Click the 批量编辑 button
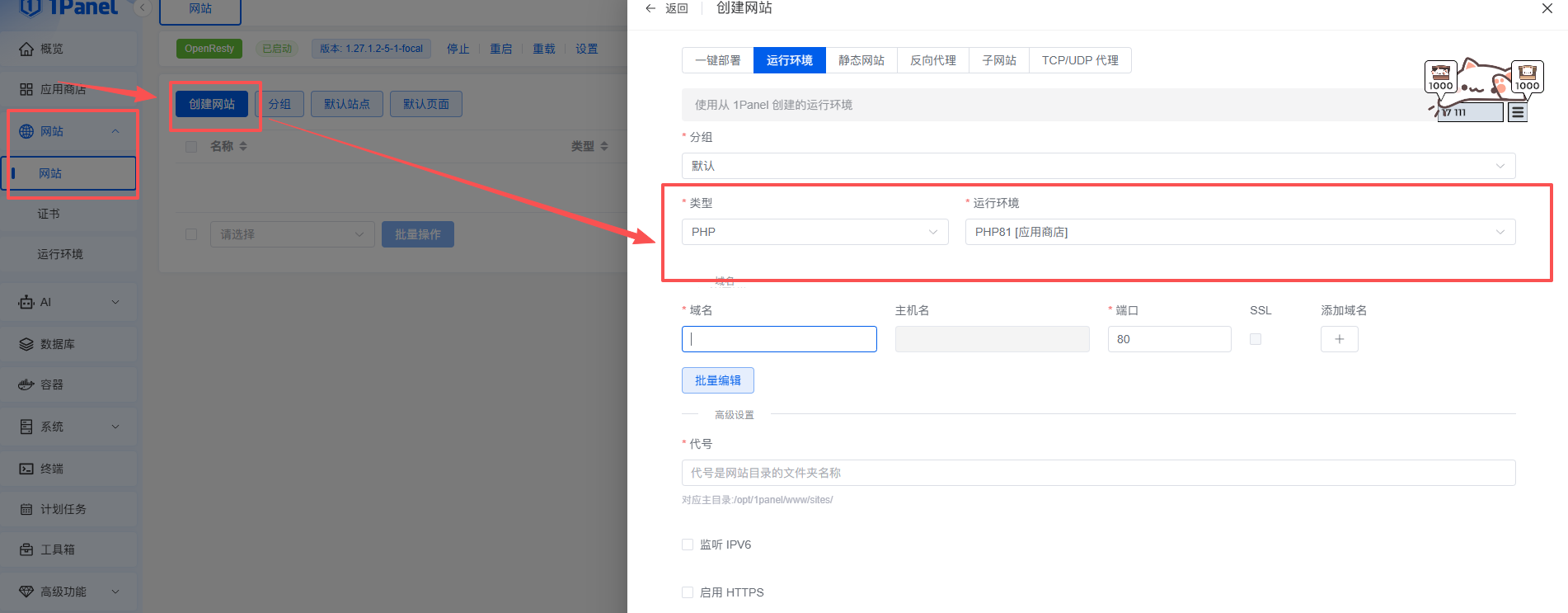The image size is (1568, 613). point(717,380)
